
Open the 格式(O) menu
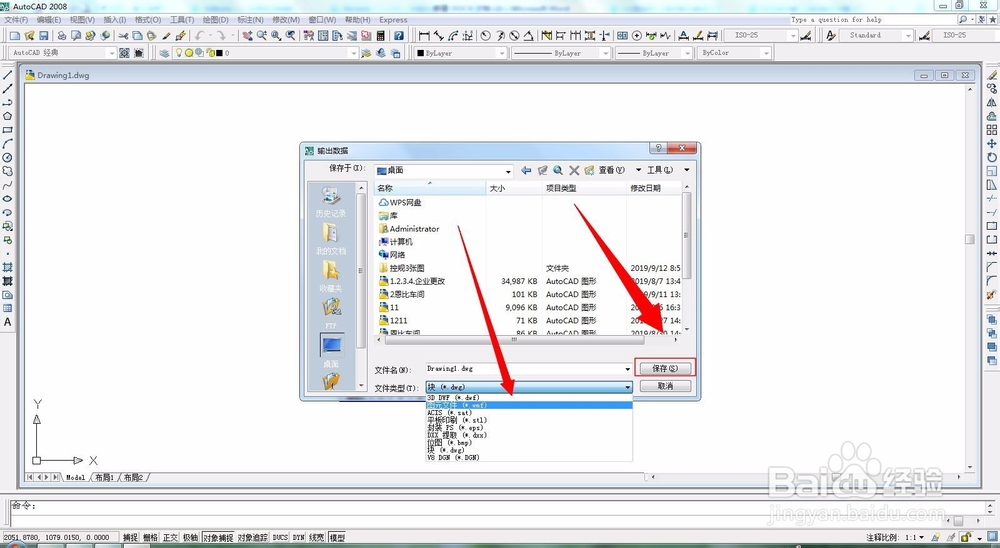[147, 20]
